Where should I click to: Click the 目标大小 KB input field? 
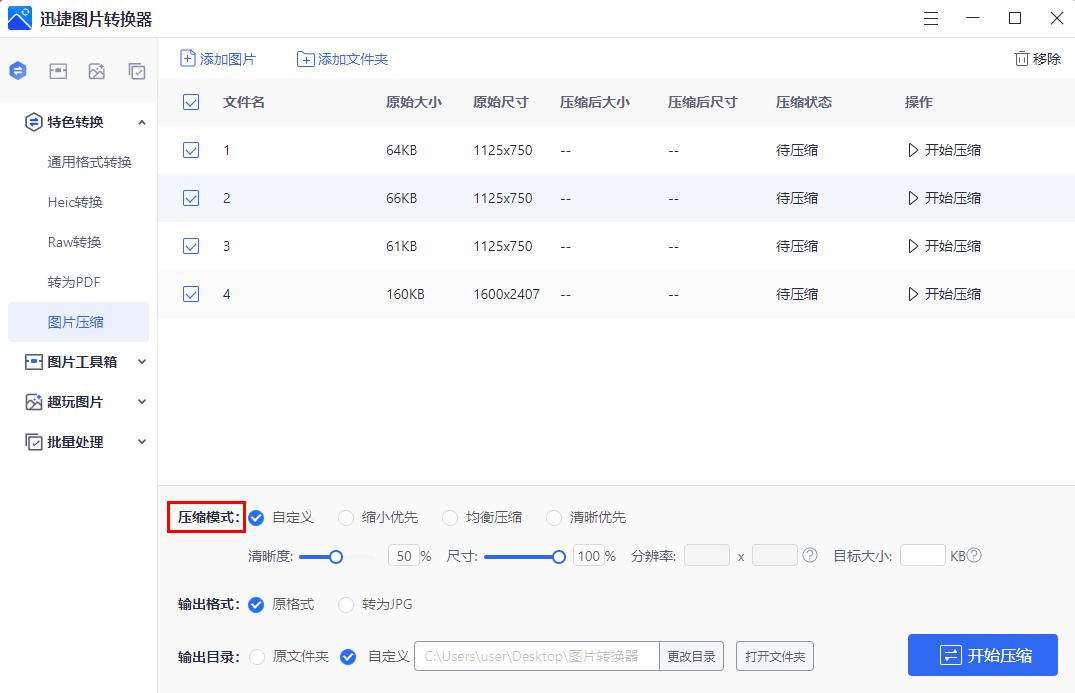click(x=922, y=555)
